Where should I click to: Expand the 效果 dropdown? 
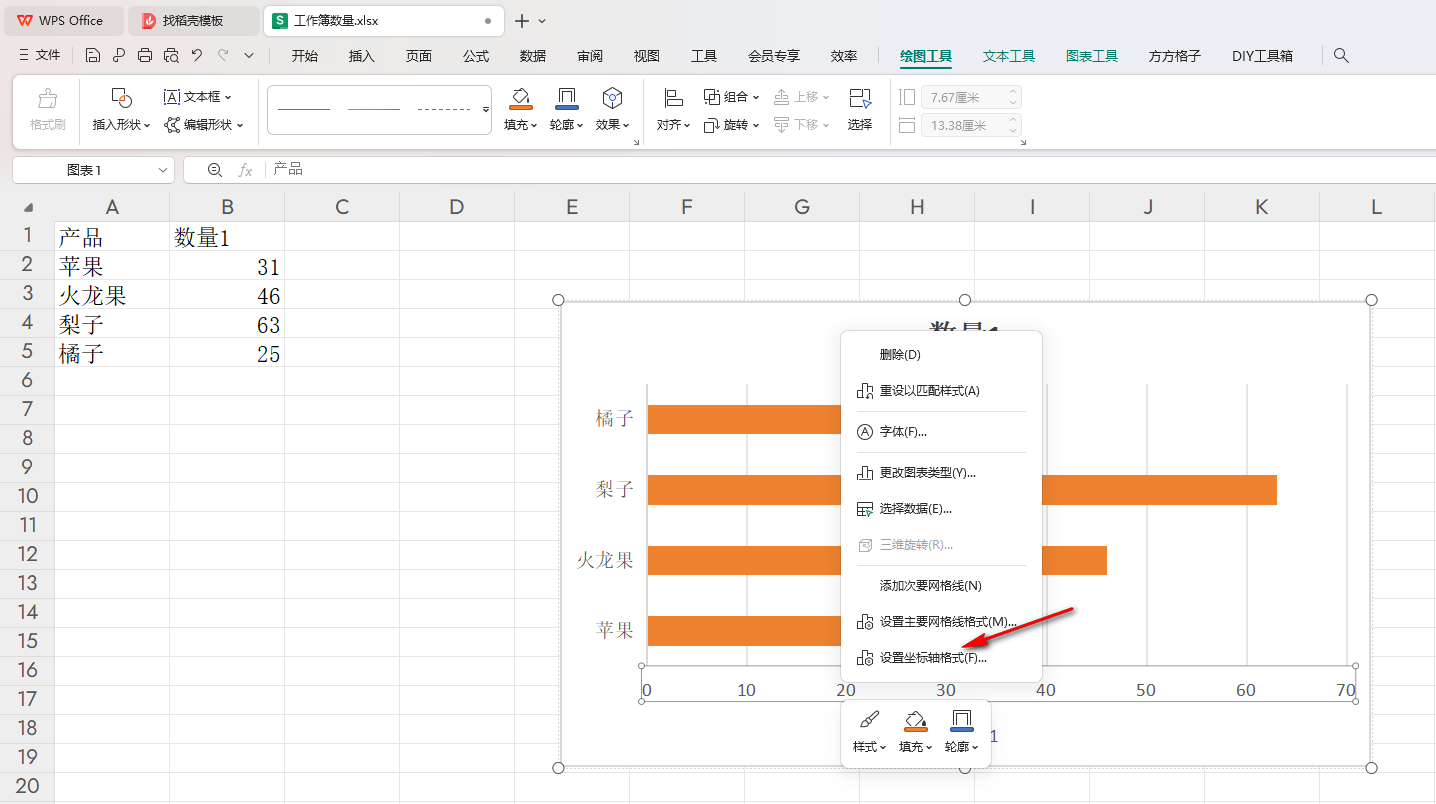click(627, 126)
